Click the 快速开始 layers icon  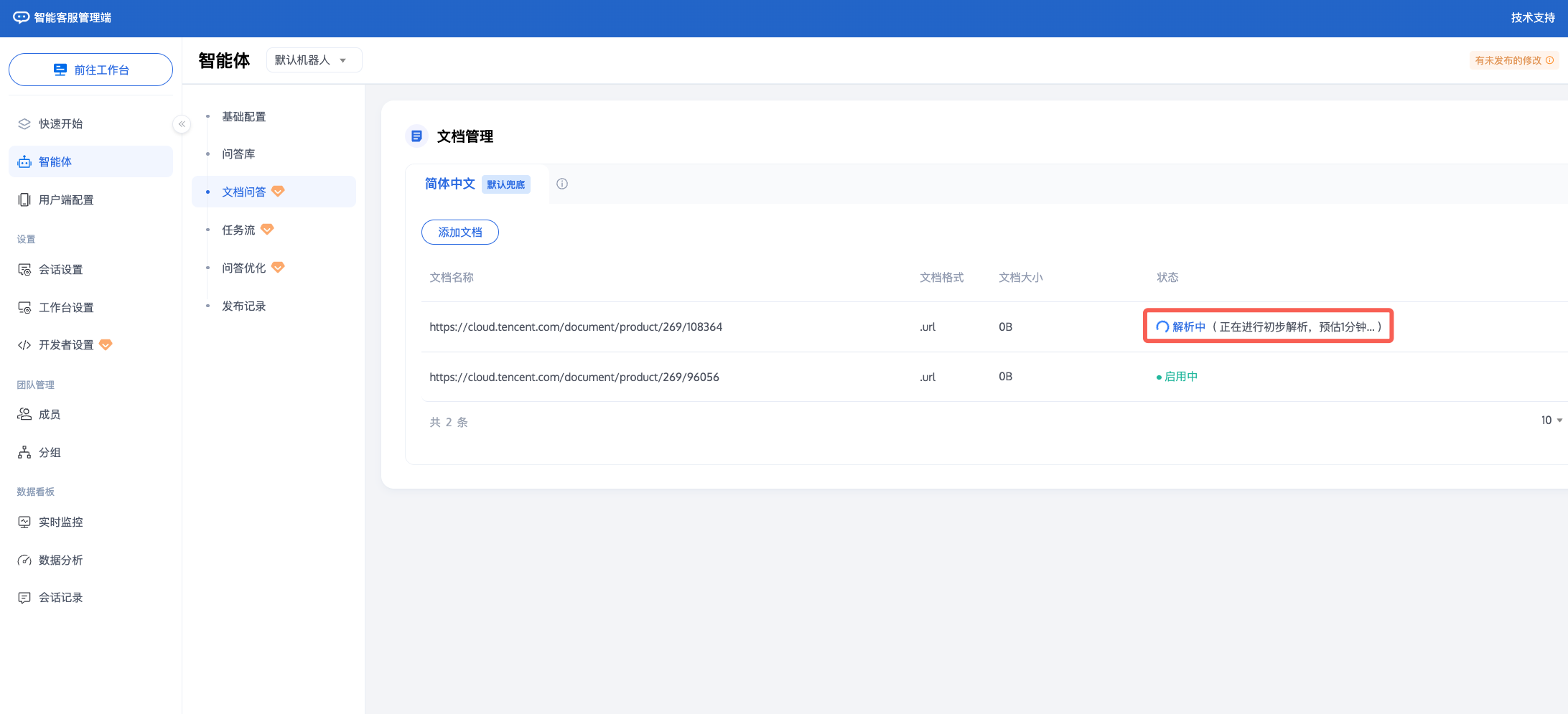click(24, 124)
